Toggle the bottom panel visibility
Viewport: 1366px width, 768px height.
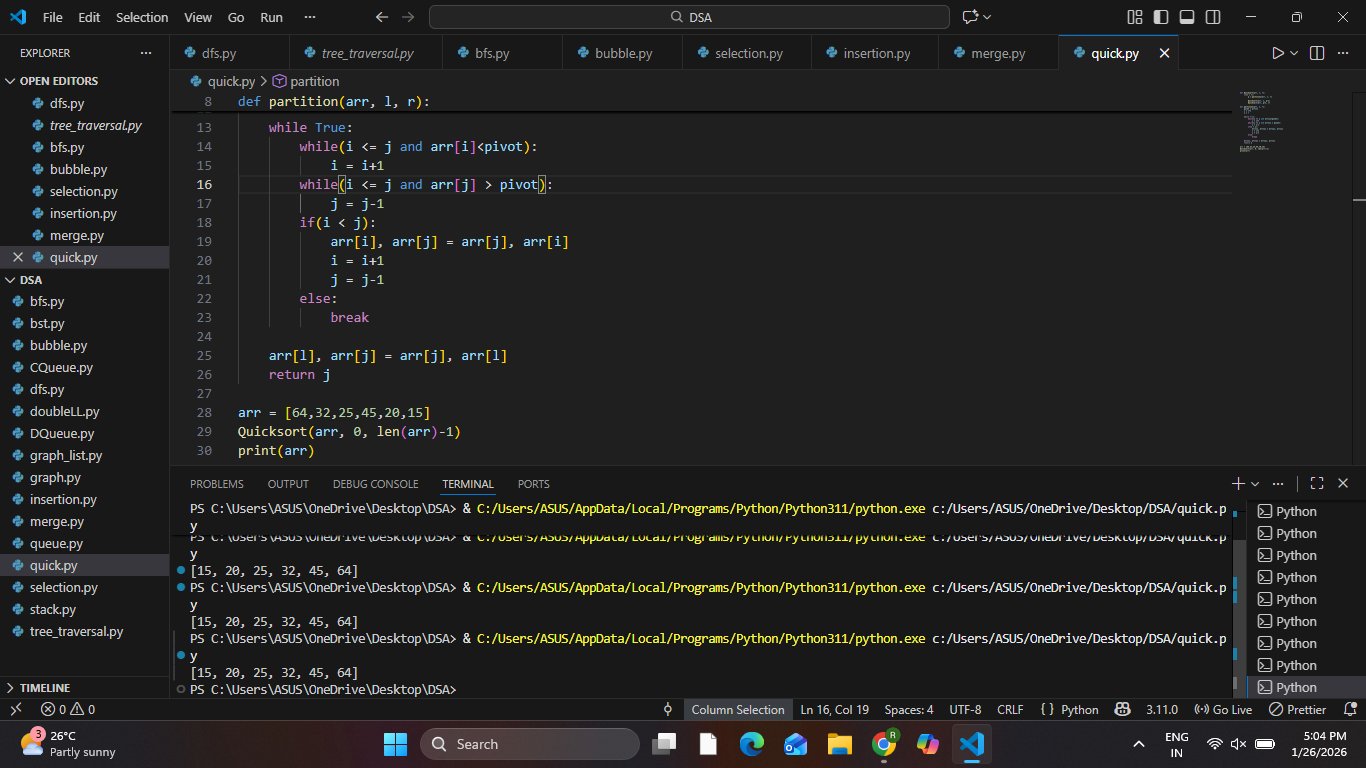click(x=1187, y=17)
